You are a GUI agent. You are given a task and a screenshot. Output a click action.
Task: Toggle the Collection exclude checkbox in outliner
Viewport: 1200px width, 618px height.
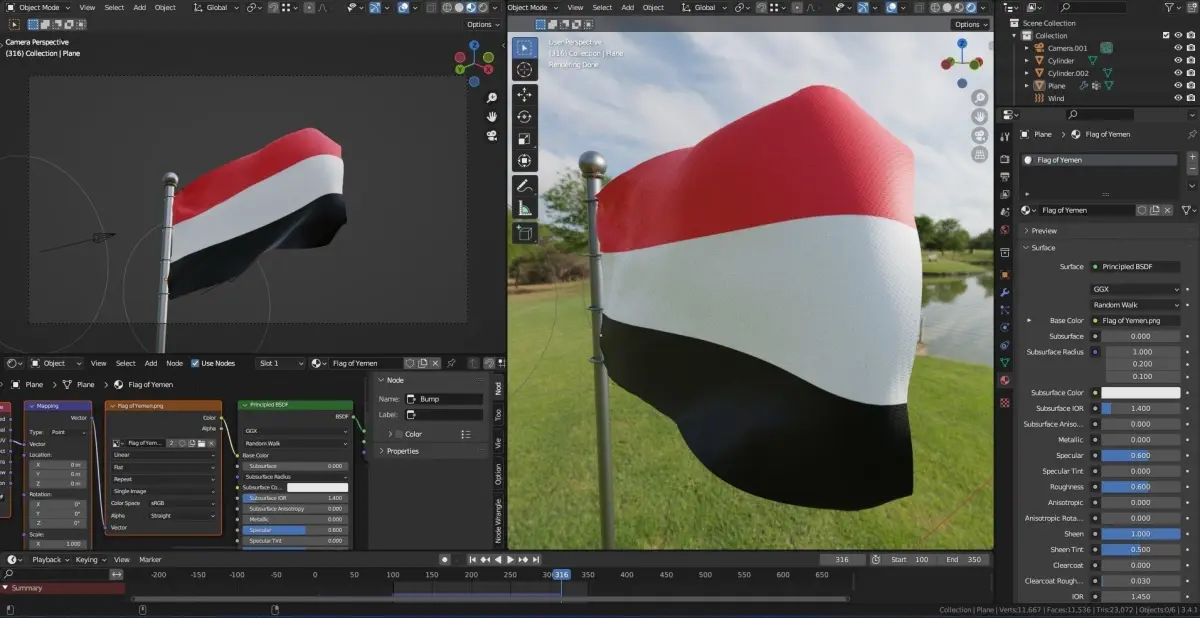[x=1166, y=35]
